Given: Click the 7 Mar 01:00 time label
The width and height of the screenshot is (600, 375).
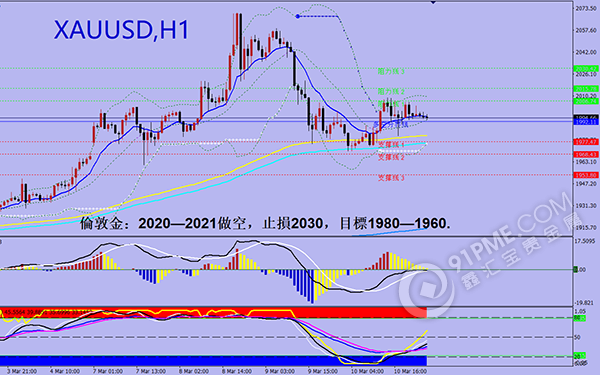Looking at the screenshot, I should point(108,371).
